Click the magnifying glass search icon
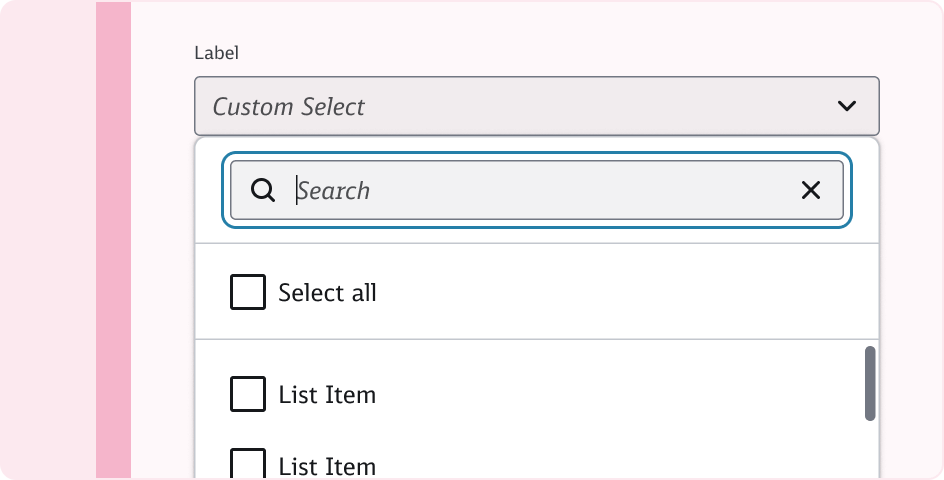 click(x=263, y=190)
